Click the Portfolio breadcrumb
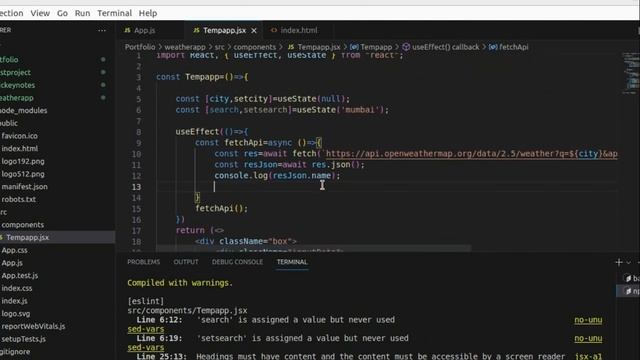This screenshot has height=360, width=640. (140, 47)
